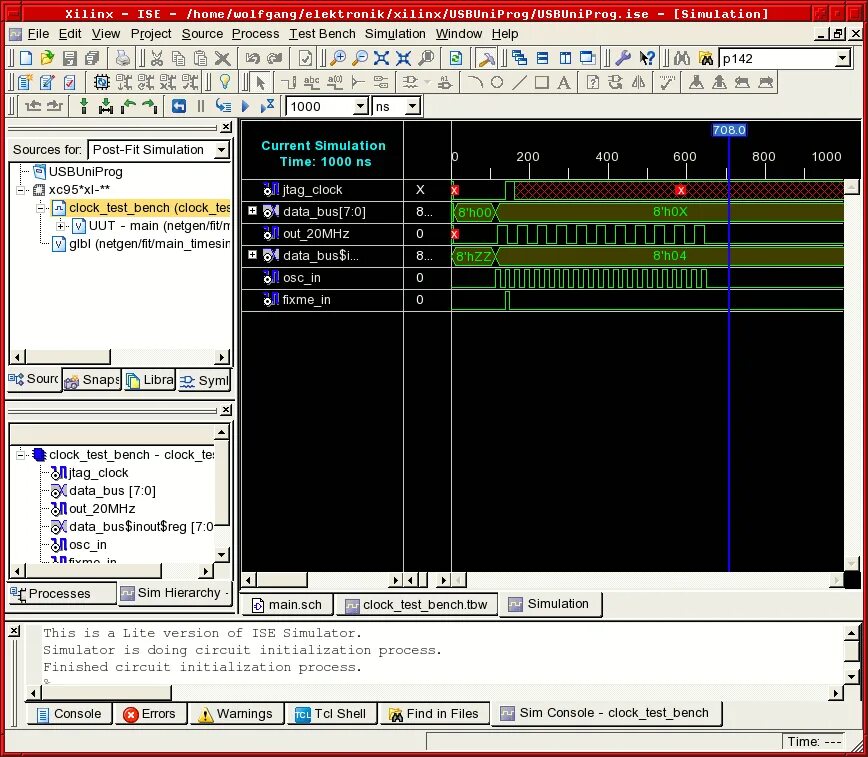Image resolution: width=868 pixels, height=757 pixels.
Task: Collapse the xc95*xl-** device node
Action: (x=20, y=190)
